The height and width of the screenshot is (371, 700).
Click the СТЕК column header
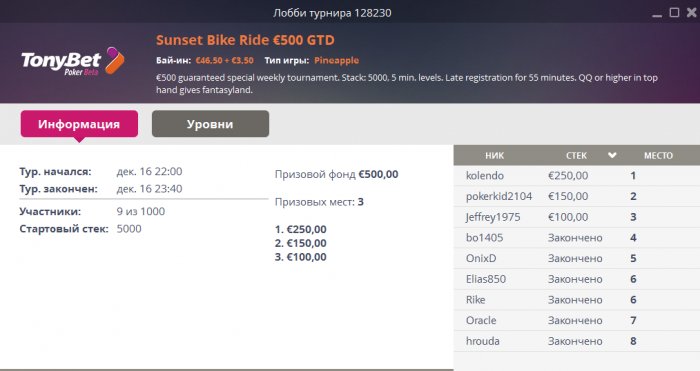point(576,155)
